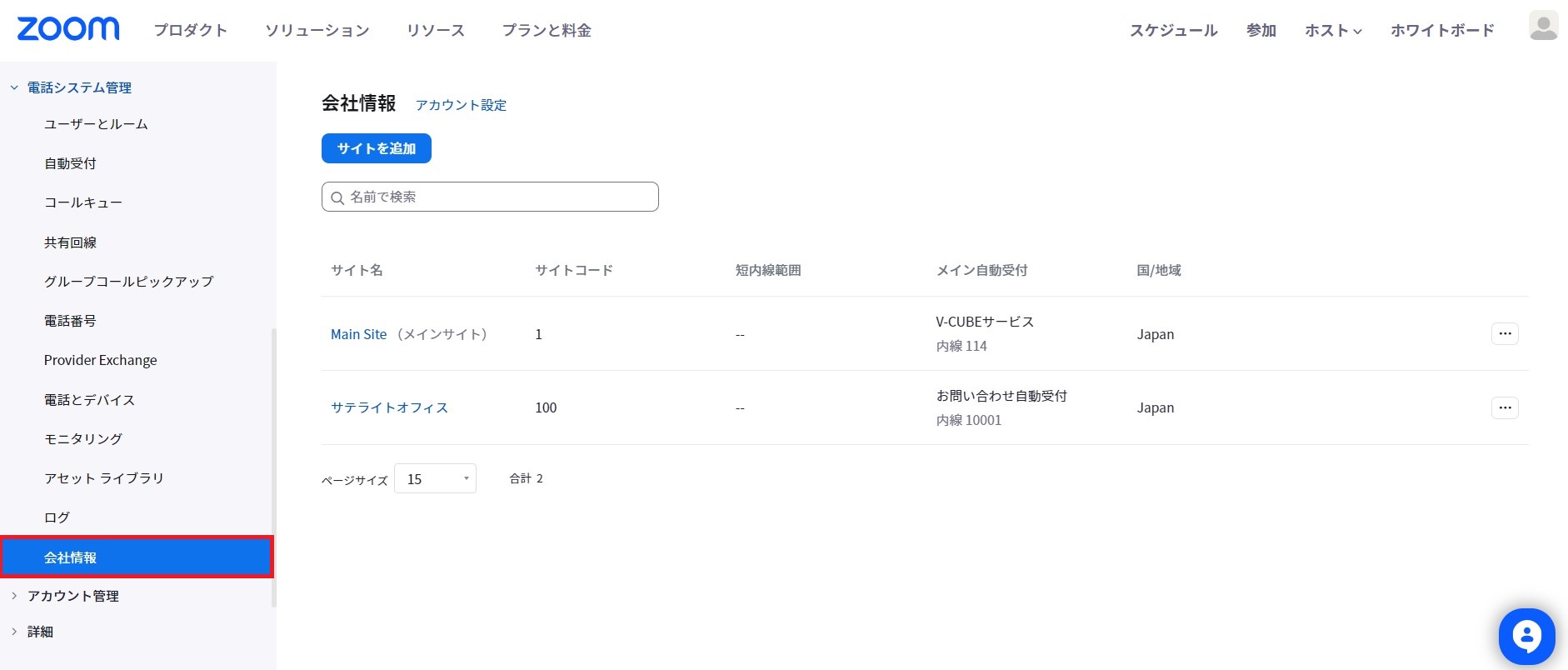Open the Main Site link
This screenshot has width=1568, height=670.
tap(359, 334)
